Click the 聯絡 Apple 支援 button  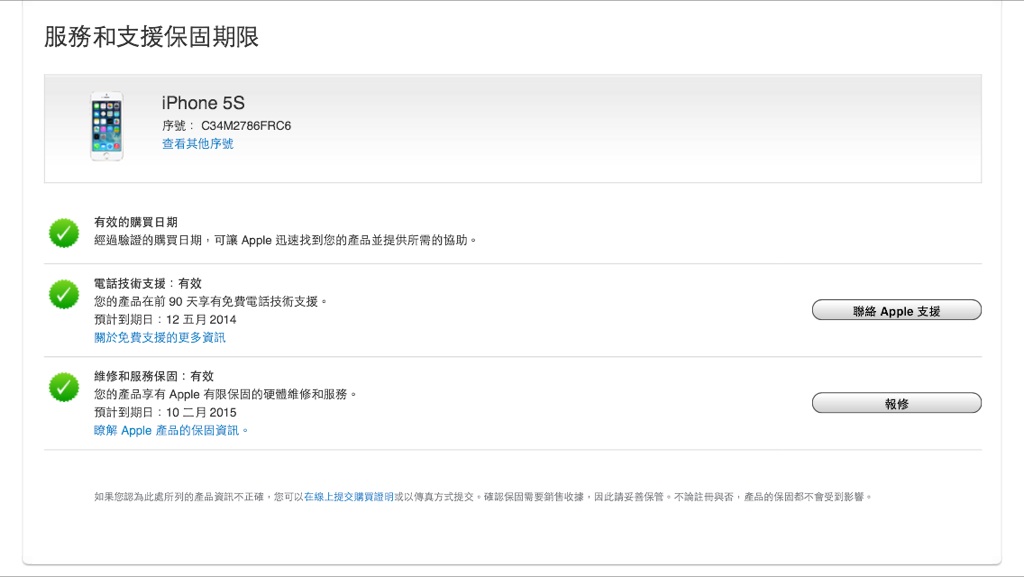click(x=897, y=310)
